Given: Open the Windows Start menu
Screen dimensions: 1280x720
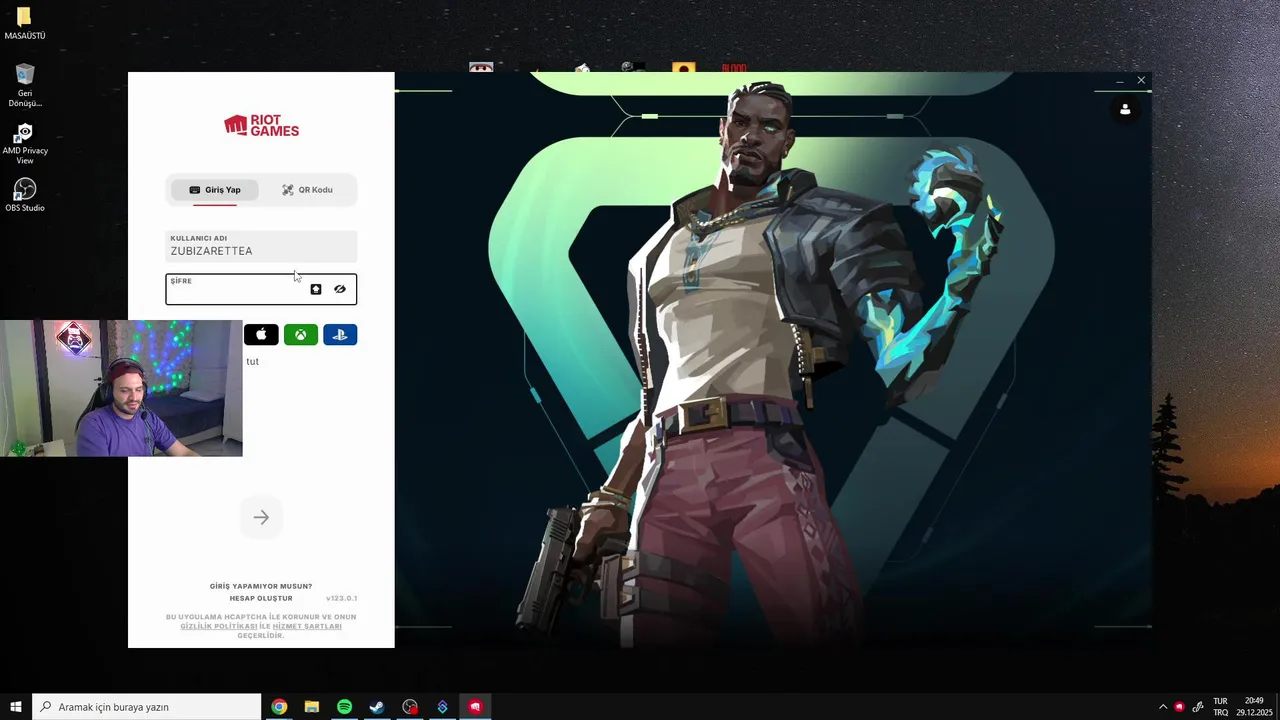Looking at the screenshot, I should click(x=16, y=707).
